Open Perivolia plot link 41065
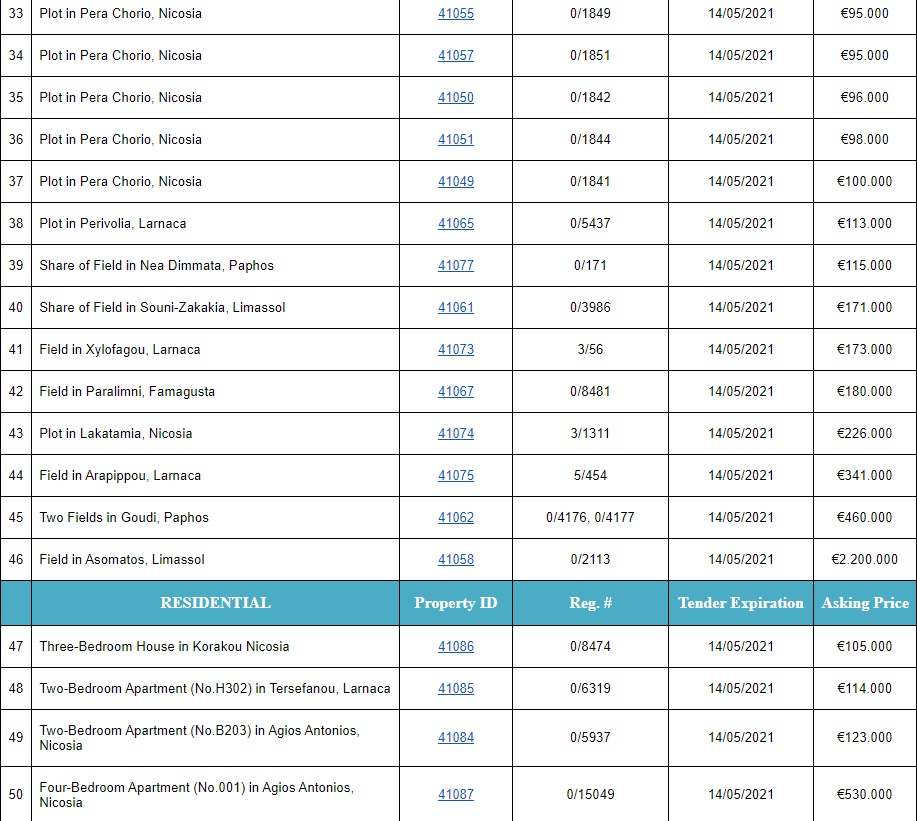The height and width of the screenshot is (821, 917). pos(456,224)
